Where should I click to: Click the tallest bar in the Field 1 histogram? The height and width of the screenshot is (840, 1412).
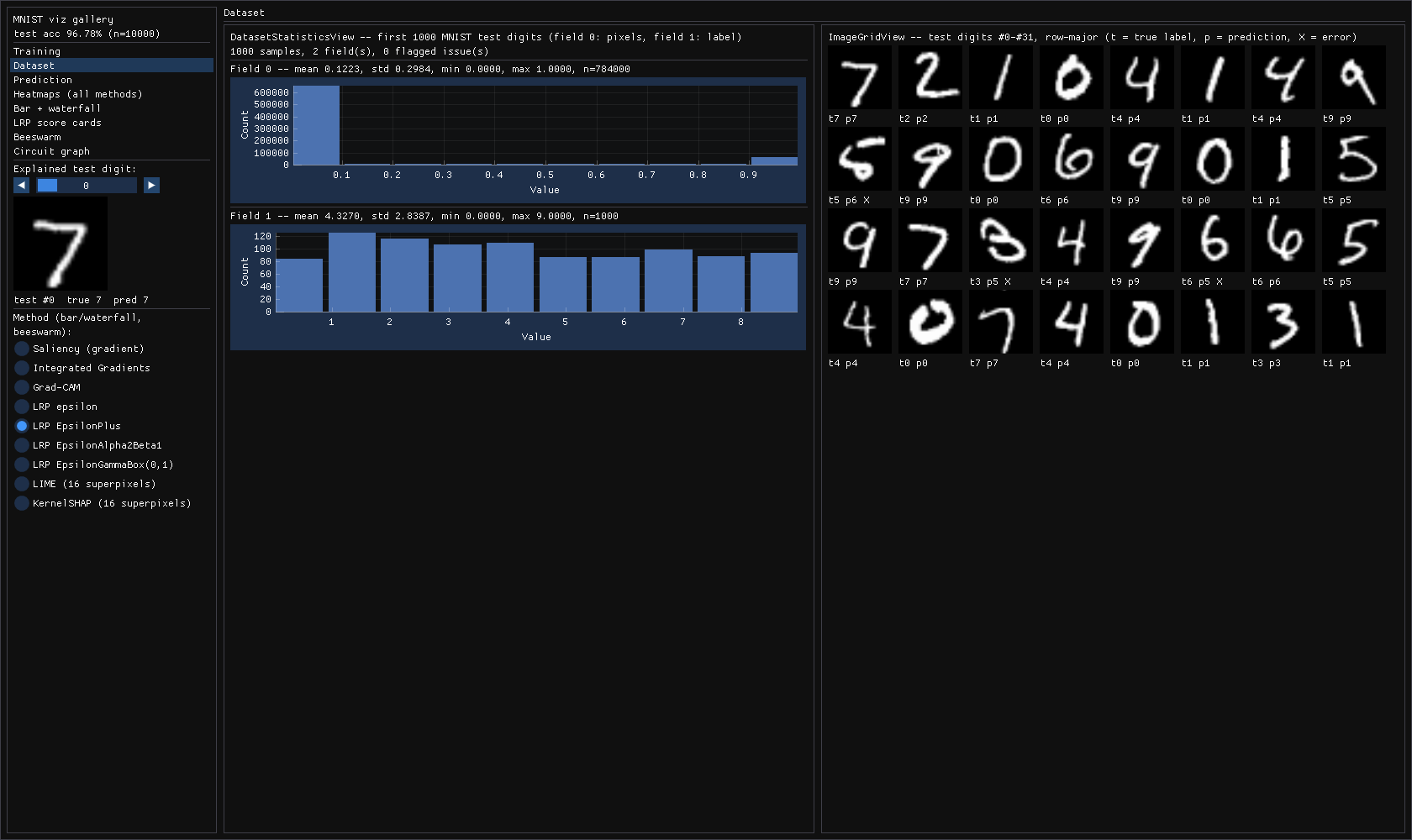pos(352,272)
